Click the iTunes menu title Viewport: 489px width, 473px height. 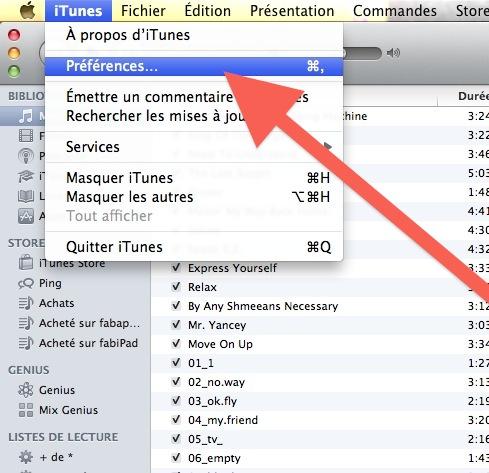tap(78, 11)
